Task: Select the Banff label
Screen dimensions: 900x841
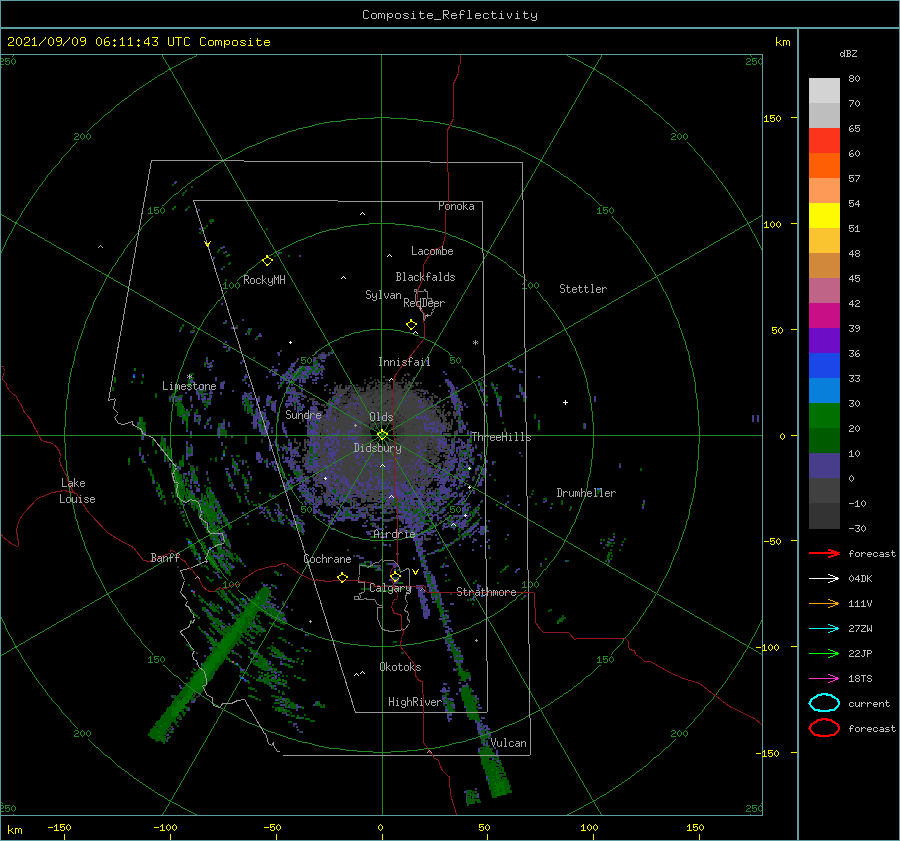Action: click(x=165, y=557)
